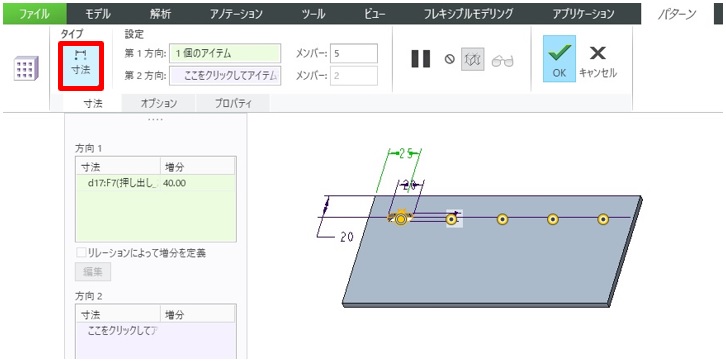Pause the pattern tool
Screen dimensions: 726x363
(x=420, y=59)
